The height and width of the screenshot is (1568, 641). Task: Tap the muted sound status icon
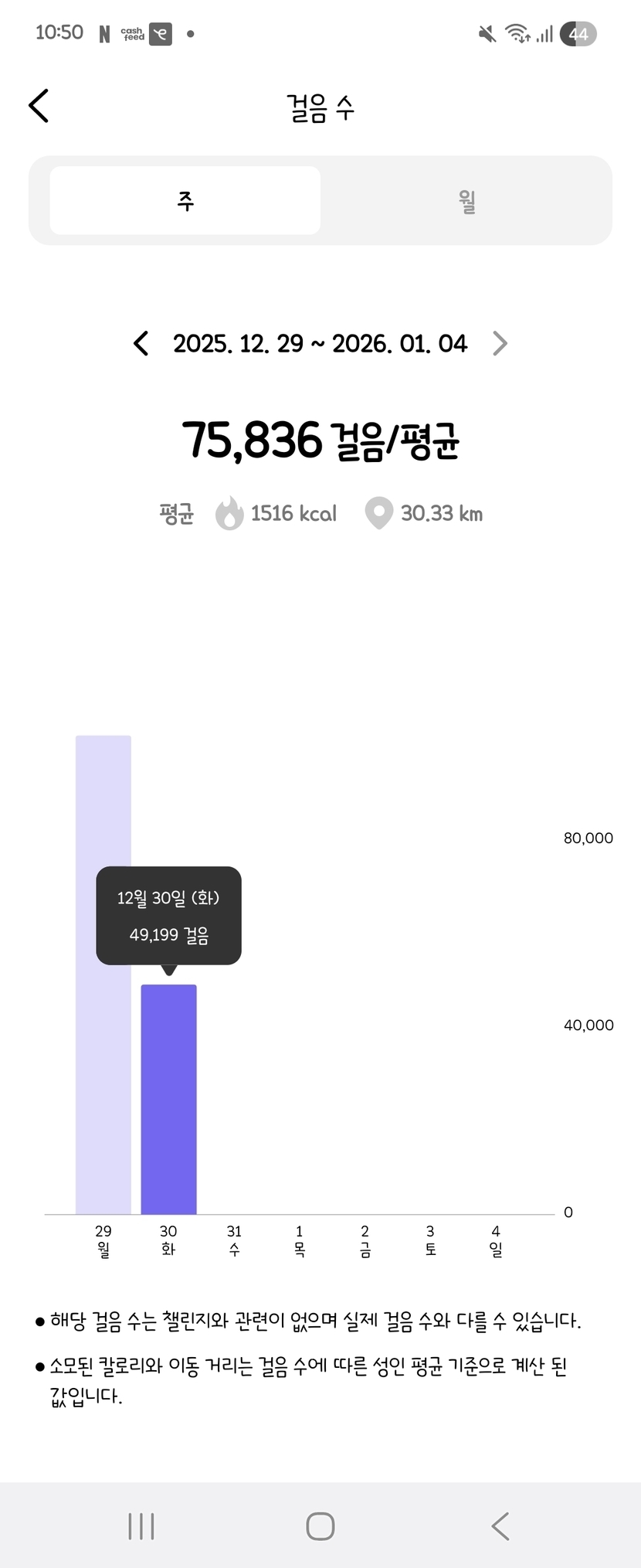487,34
